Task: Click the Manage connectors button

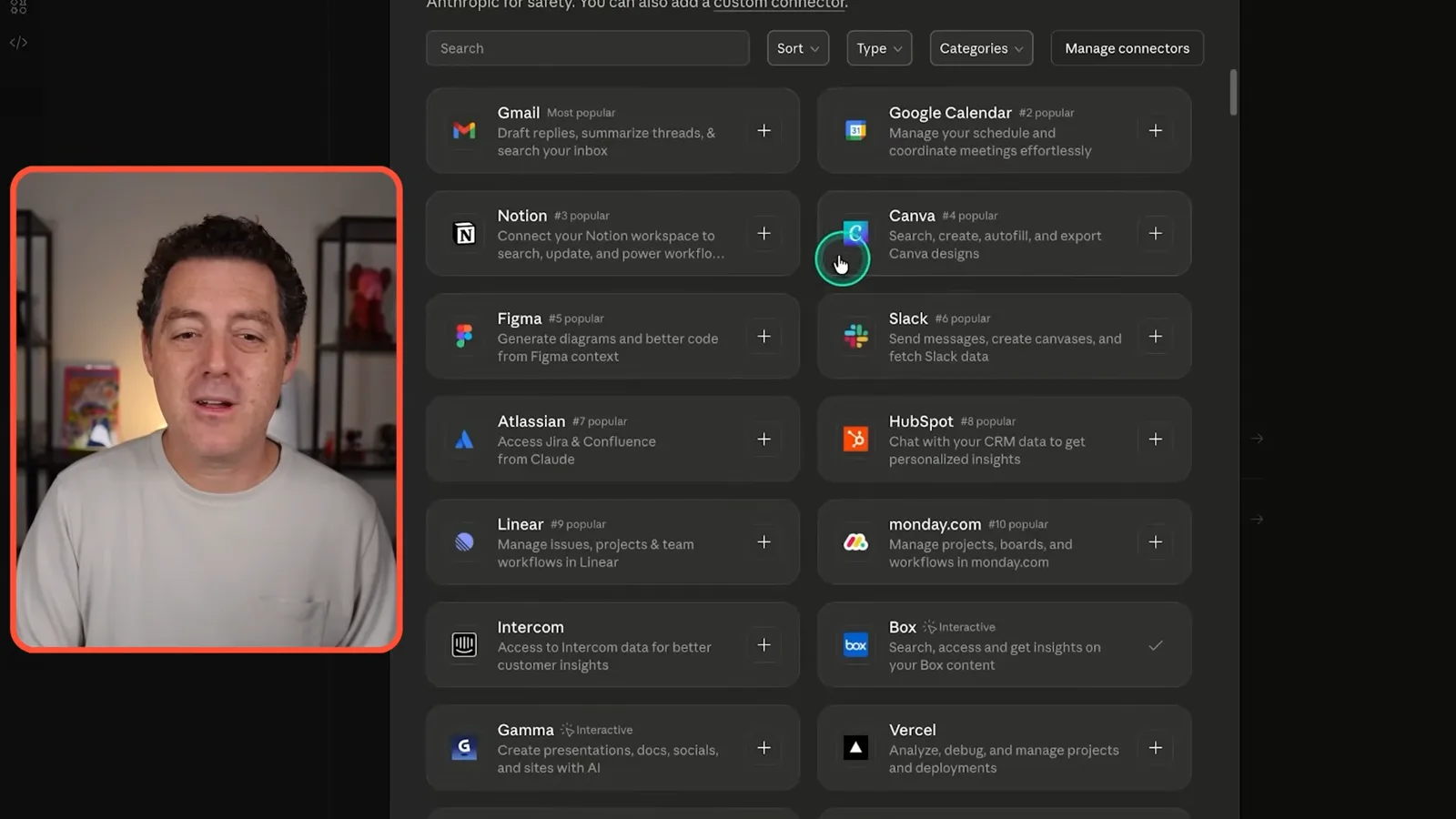Action: coord(1127,48)
